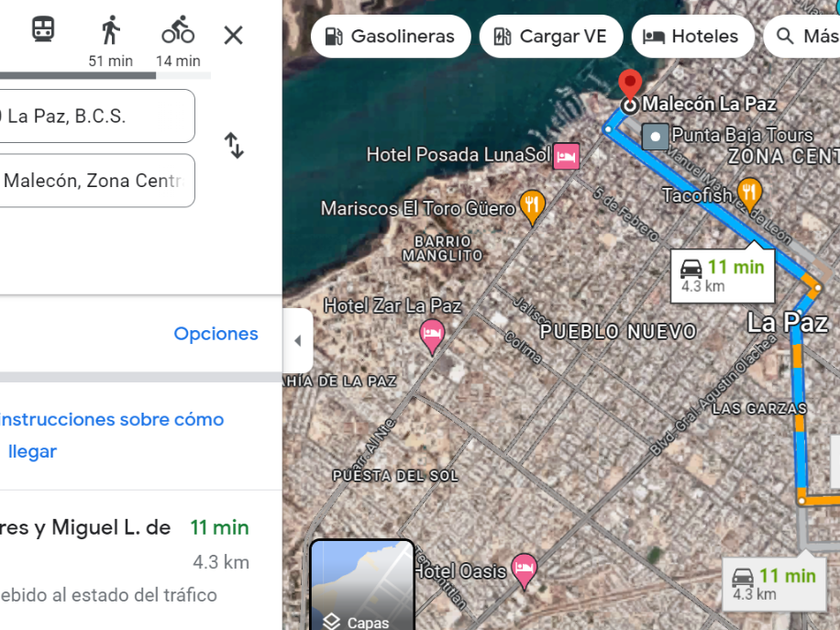Select Mariscos El Toro Güero restaurant icon
The height and width of the screenshot is (630, 840).
tap(532, 207)
